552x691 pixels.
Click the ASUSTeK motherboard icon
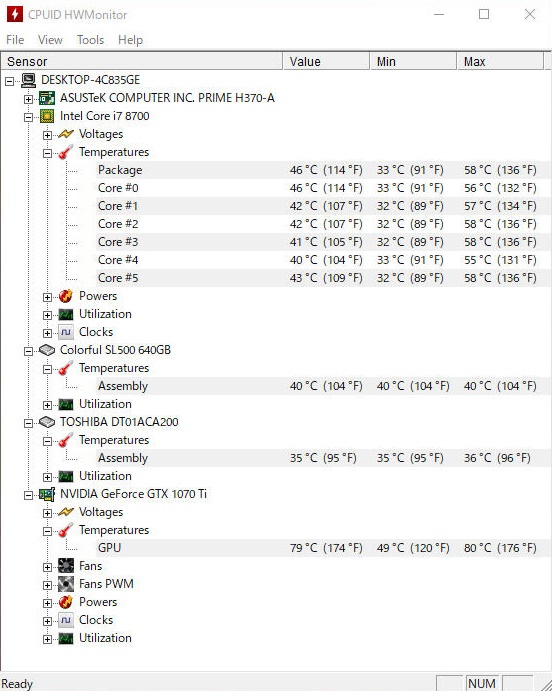tap(47, 98)
